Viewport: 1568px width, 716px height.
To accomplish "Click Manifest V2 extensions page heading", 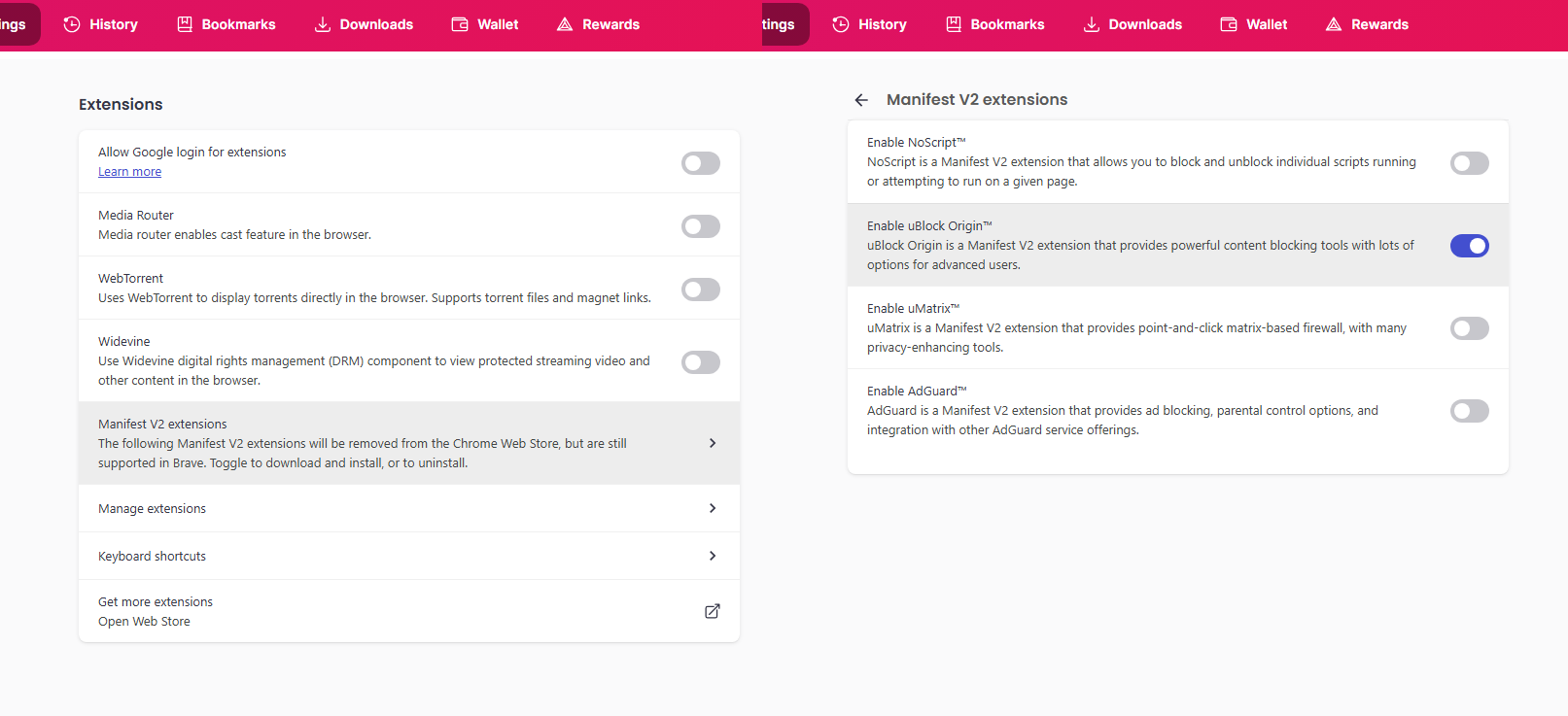I will coord(977,99).
